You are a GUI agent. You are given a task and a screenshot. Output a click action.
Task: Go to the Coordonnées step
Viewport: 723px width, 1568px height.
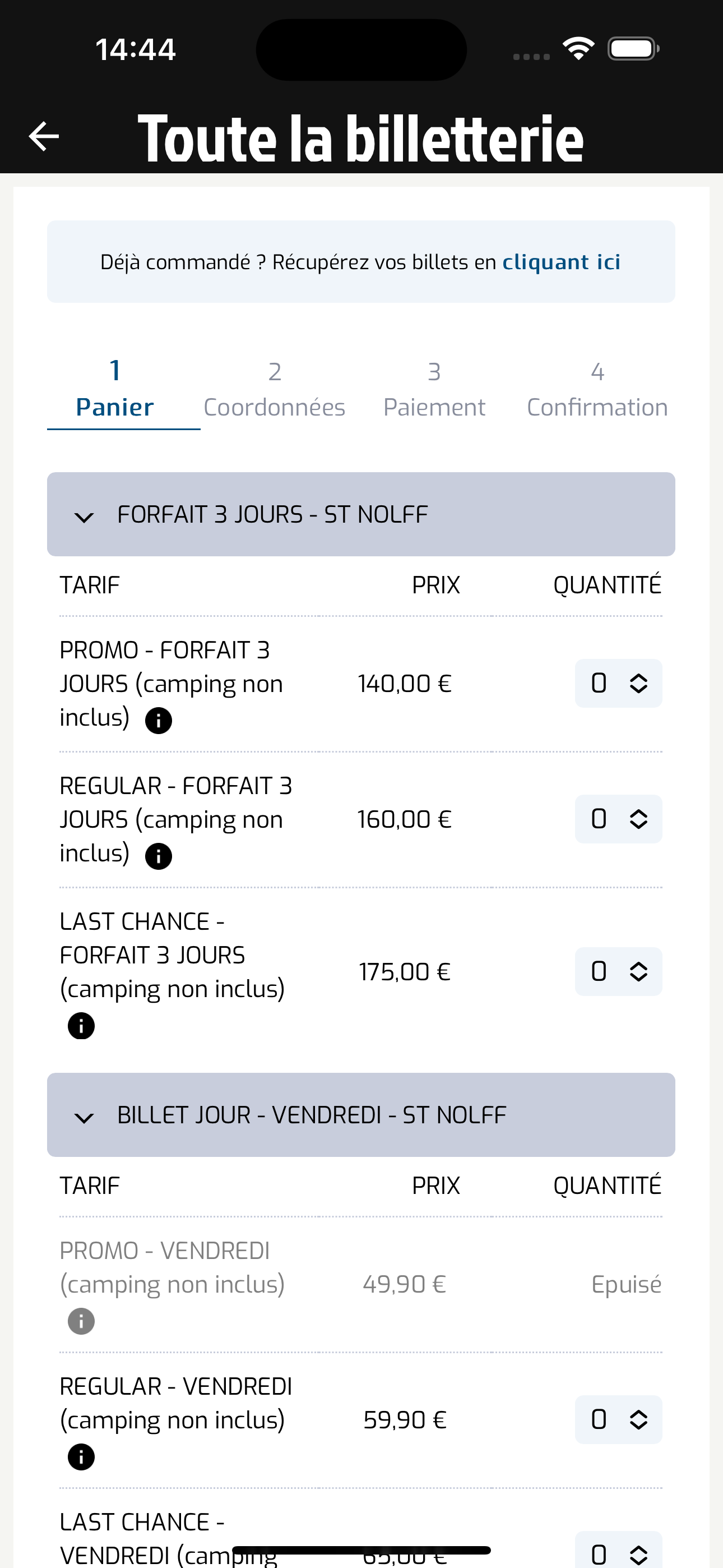[275, 390]
